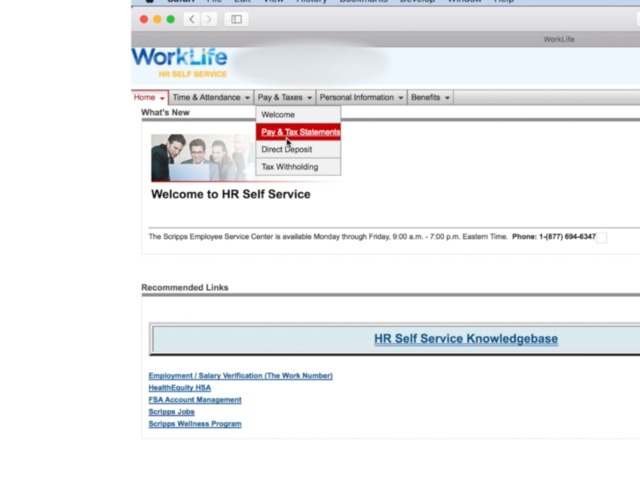The width and height of the screenshot is (640, 480).
Task: Click the yellow minimize window button
Action: coord(157,19)
